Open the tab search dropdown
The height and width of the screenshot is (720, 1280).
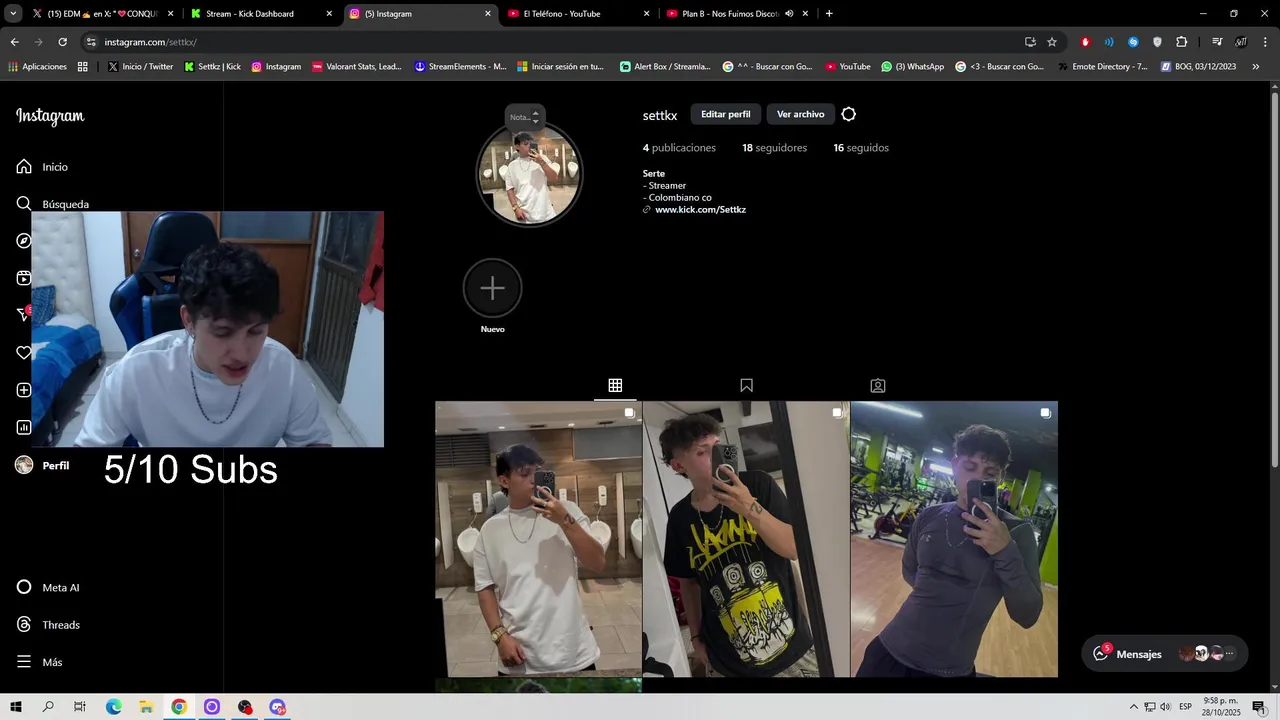(13, 14)
